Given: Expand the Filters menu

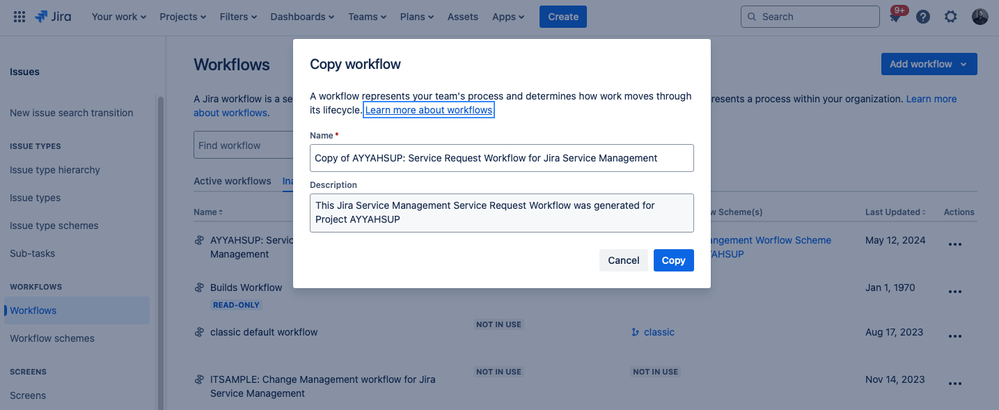Looking at the screenshot, I should pyautogui.click(x=238, y=17).
